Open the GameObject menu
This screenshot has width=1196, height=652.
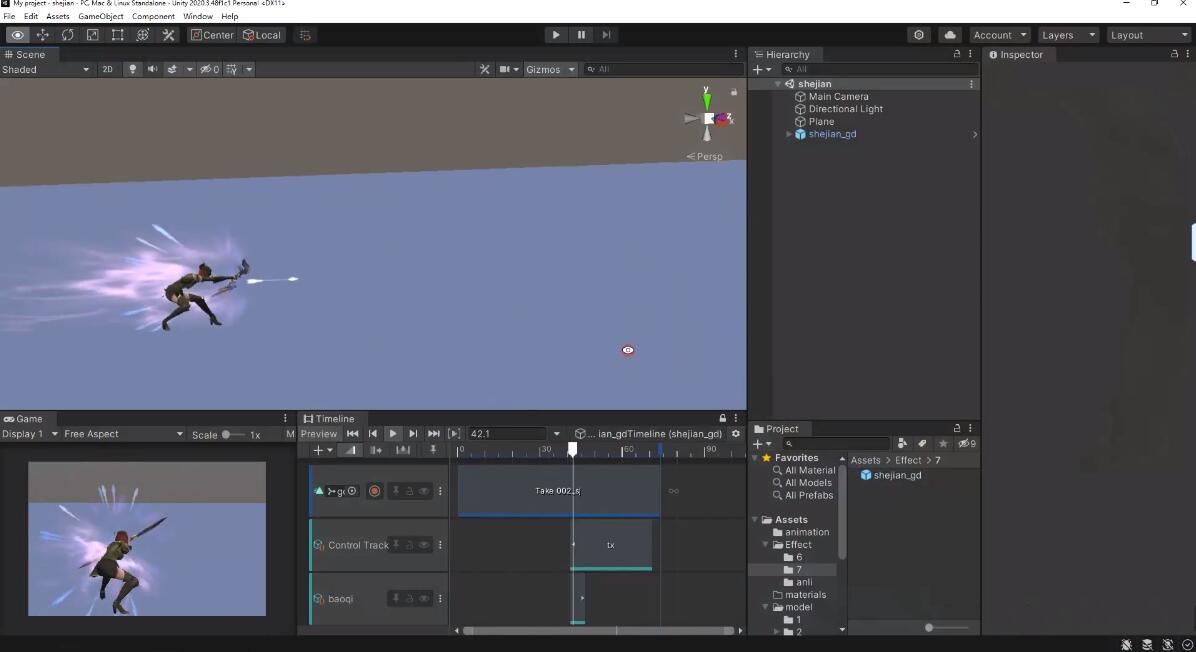click(101, 16)
